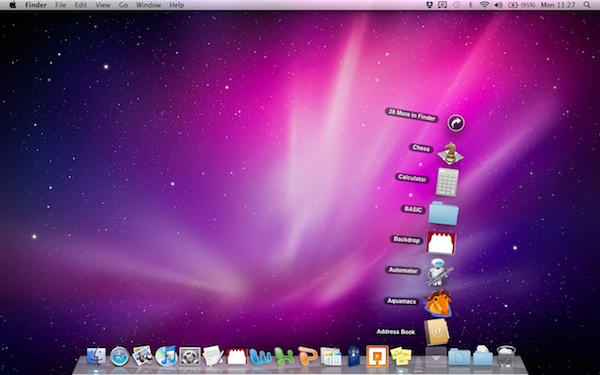Open the Apple menu

(13, 5)
